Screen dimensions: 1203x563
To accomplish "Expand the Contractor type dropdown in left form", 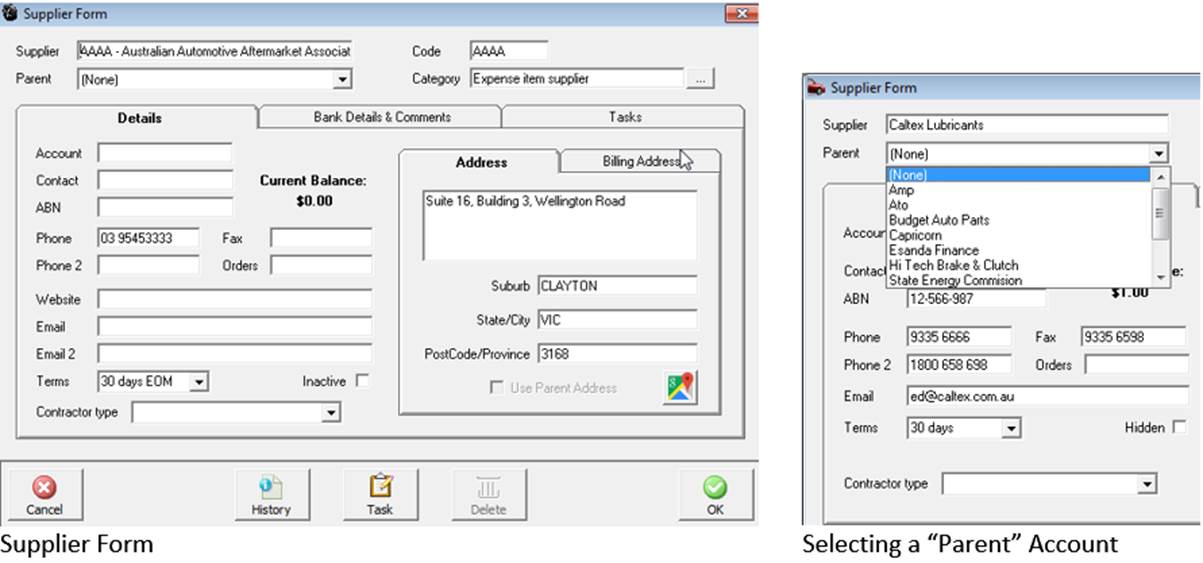I will coord(330,412).
